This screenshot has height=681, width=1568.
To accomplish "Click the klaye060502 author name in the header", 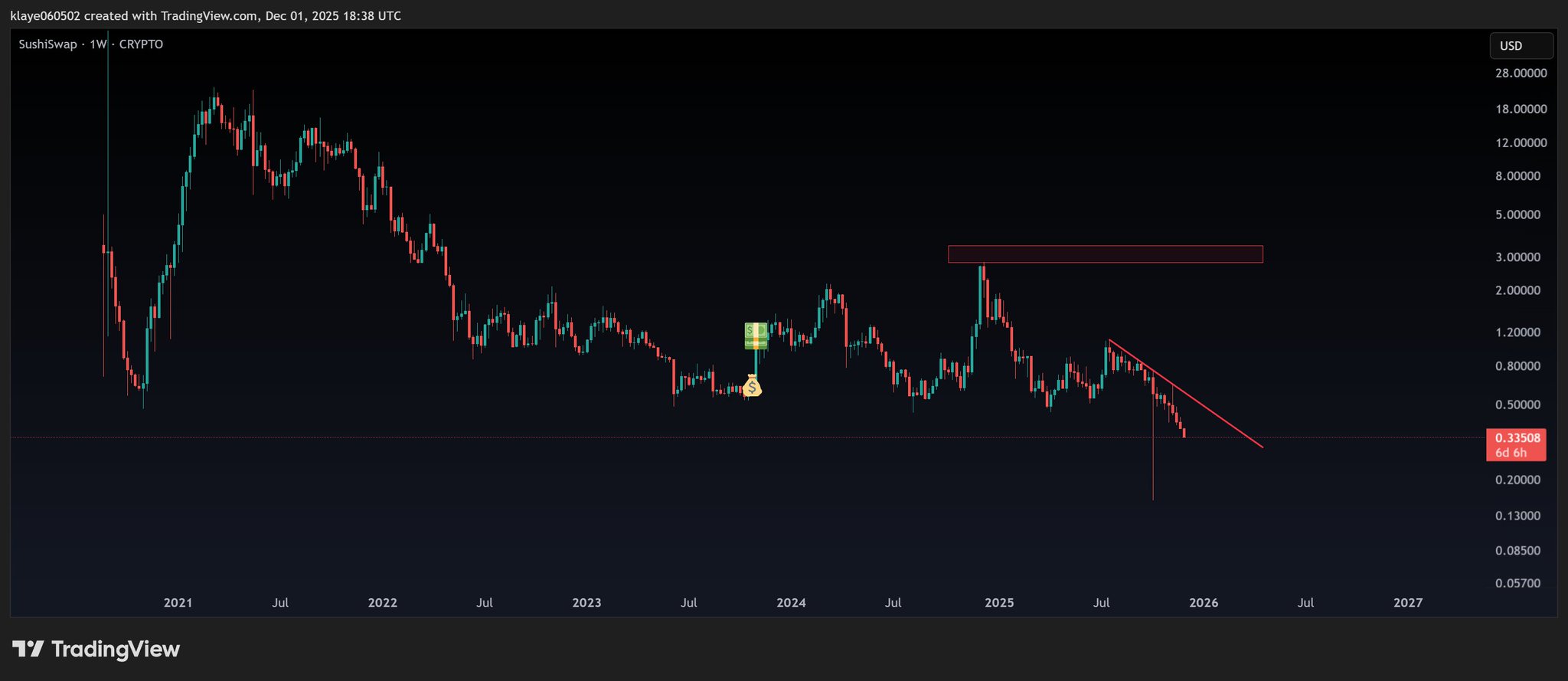I will pyautogui.click(x=45, y=16).
